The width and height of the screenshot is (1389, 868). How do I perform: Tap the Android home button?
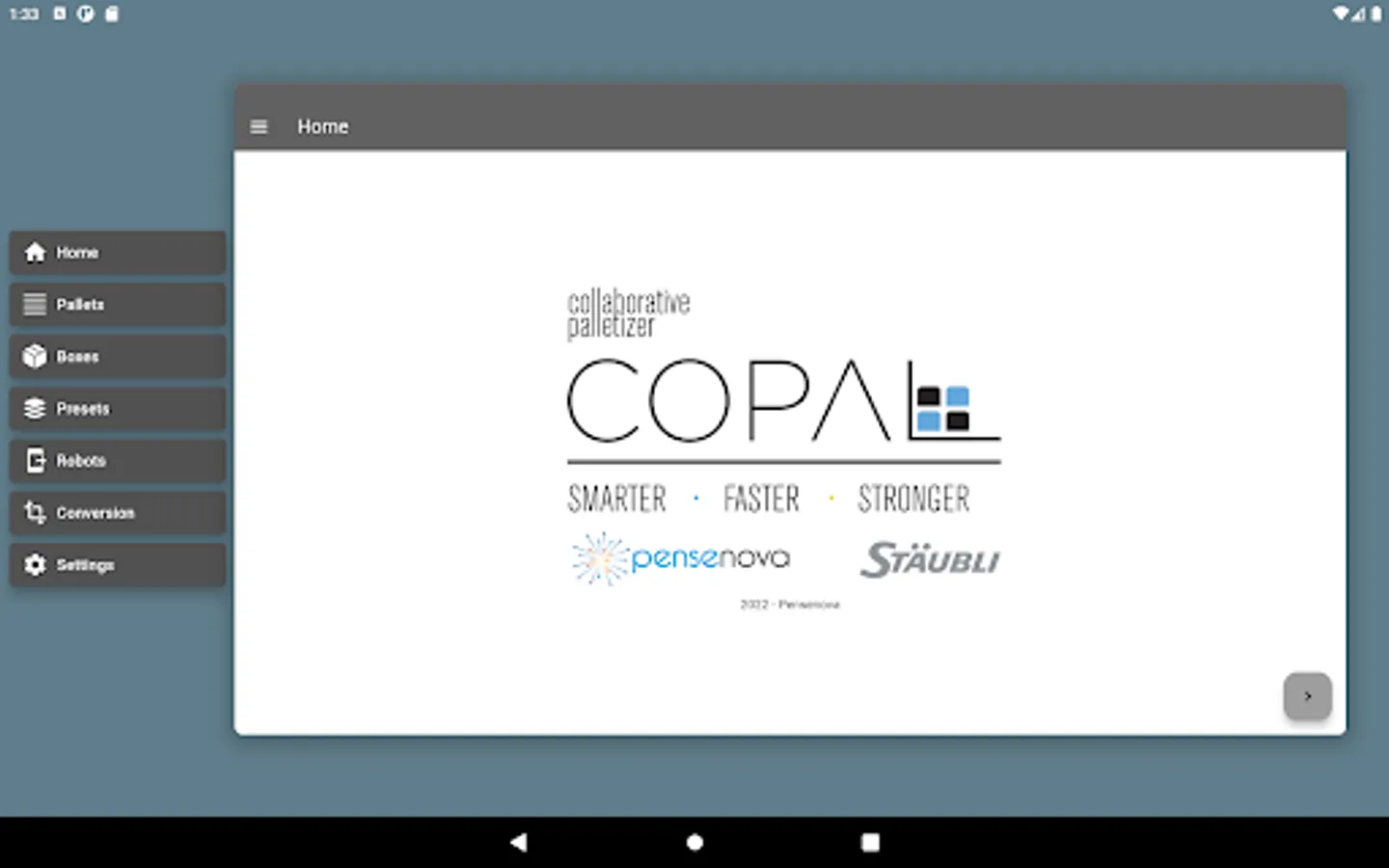694,842
